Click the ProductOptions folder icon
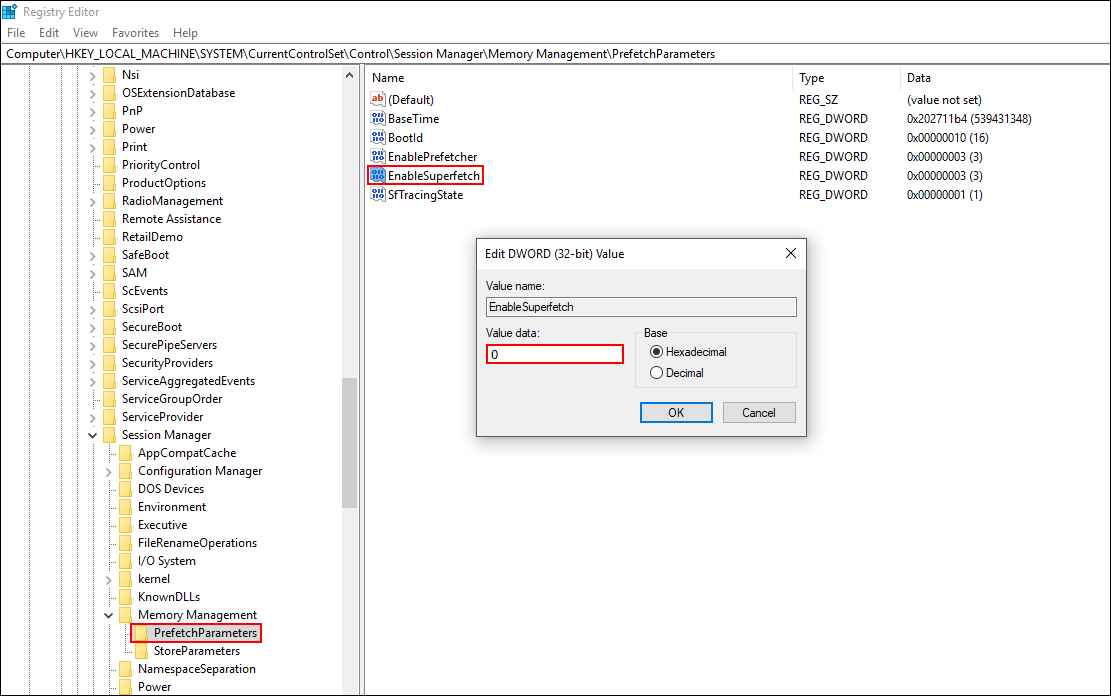Viewport: 1111px width, 696px height. click(x=110, y=183)
